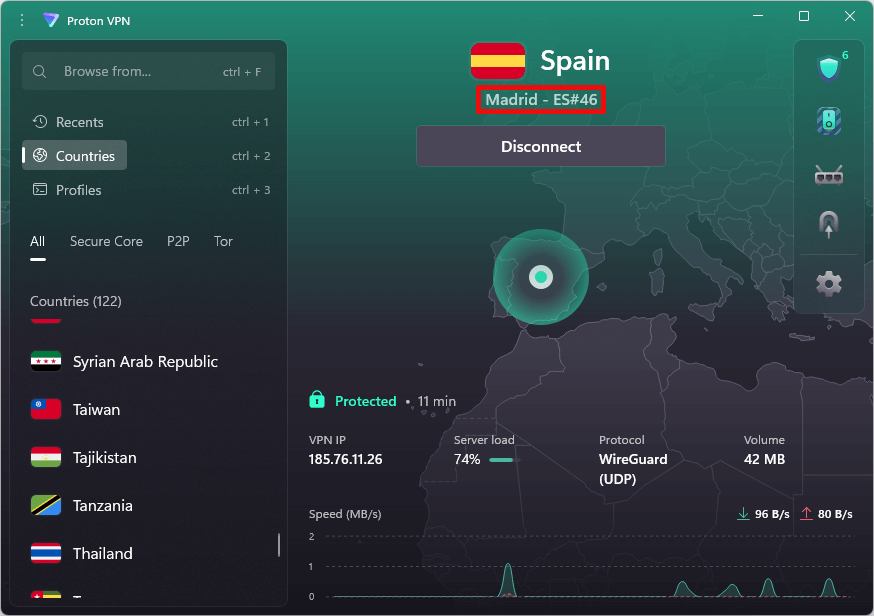Screen dimensions: 874x616
Task: Open Settings via the gear icon
Action: 829,284
